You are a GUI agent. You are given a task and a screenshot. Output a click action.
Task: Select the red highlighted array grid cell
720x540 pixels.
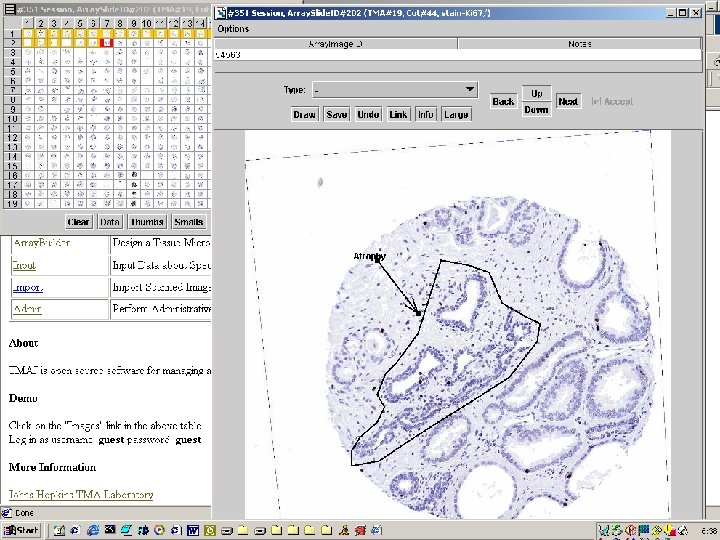click(x=106, y=43)
